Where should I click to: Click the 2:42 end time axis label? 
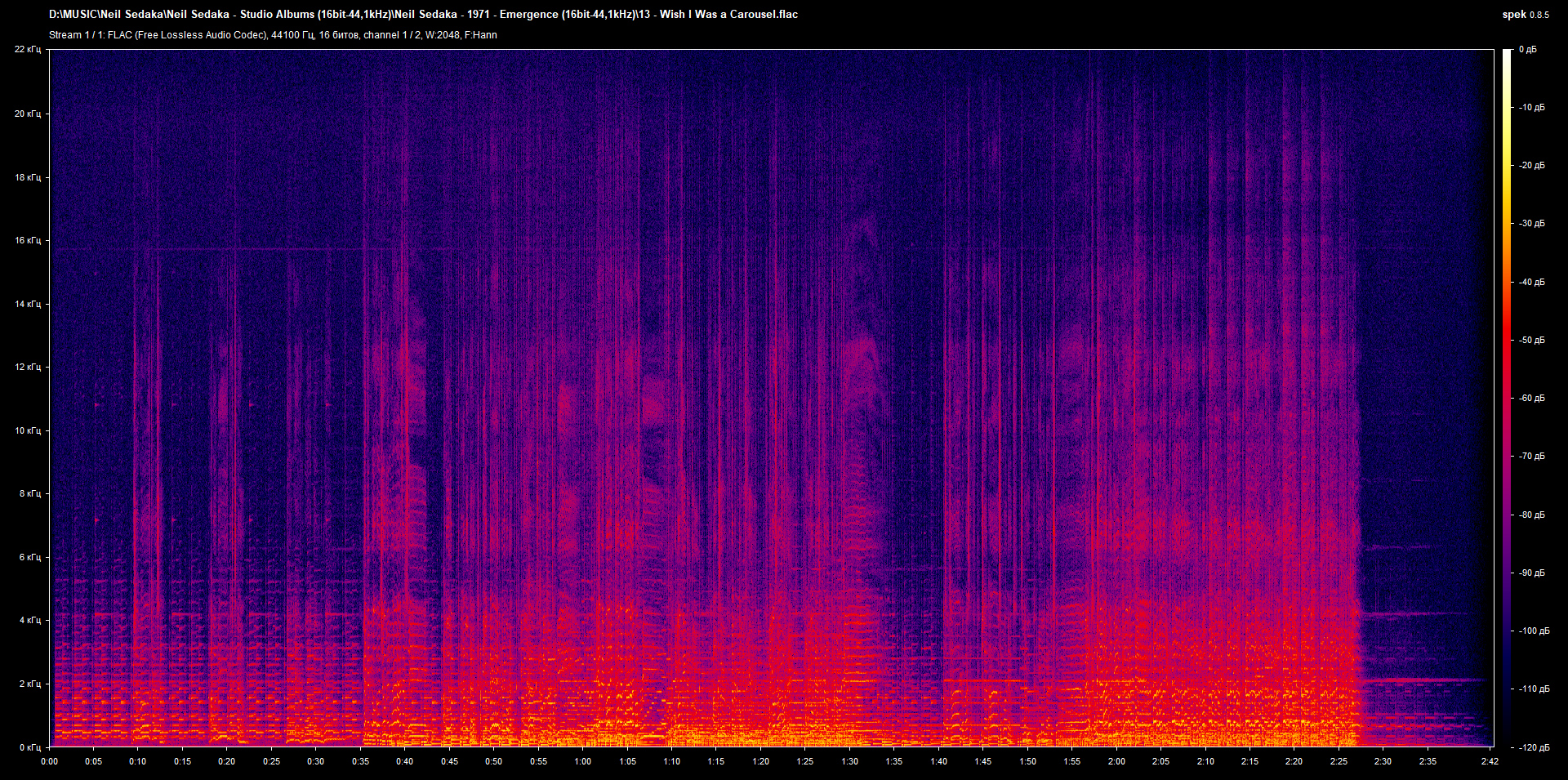[1490, 762]
